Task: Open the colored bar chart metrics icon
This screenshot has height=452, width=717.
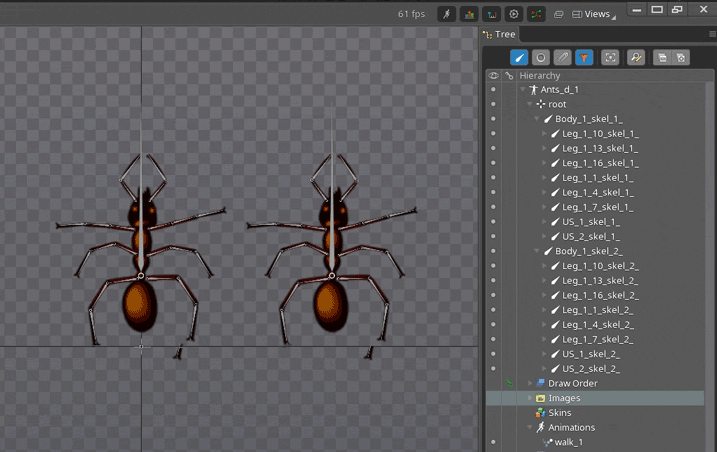Action: coord(469,14)
